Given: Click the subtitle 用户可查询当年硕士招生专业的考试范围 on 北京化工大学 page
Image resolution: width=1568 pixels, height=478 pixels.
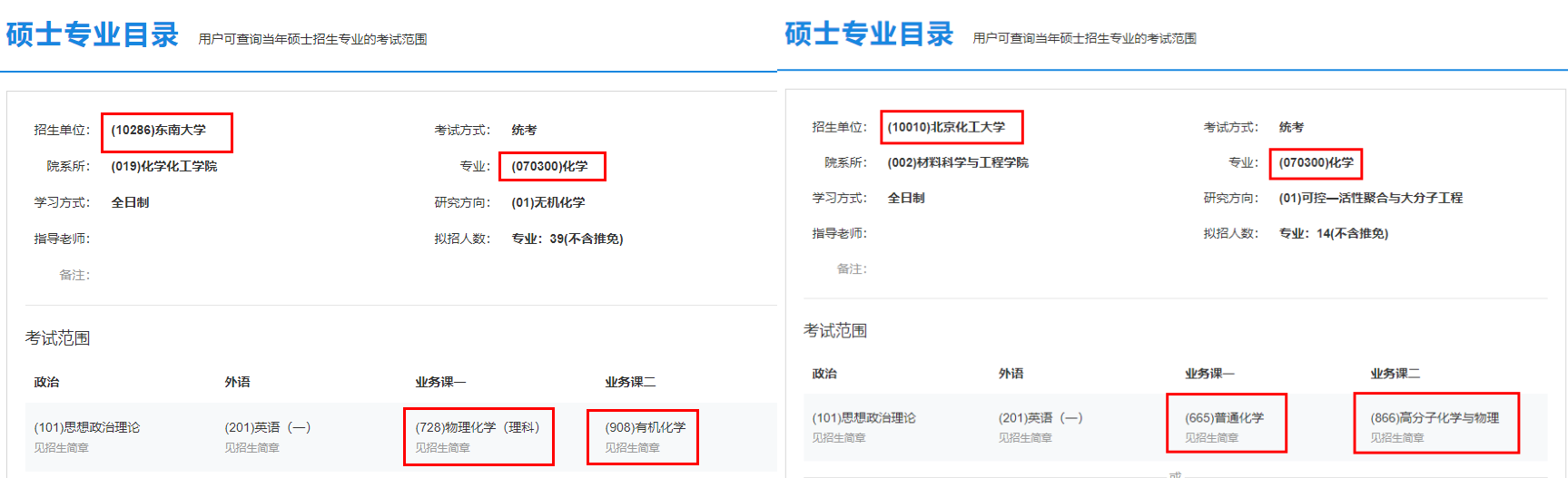Looking at the screenshot, I should 1084,38.
